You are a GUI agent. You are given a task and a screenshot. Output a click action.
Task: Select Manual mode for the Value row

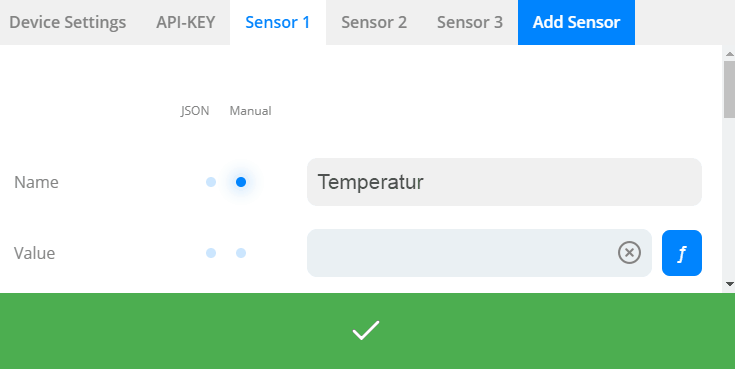(x=241, y=253)
